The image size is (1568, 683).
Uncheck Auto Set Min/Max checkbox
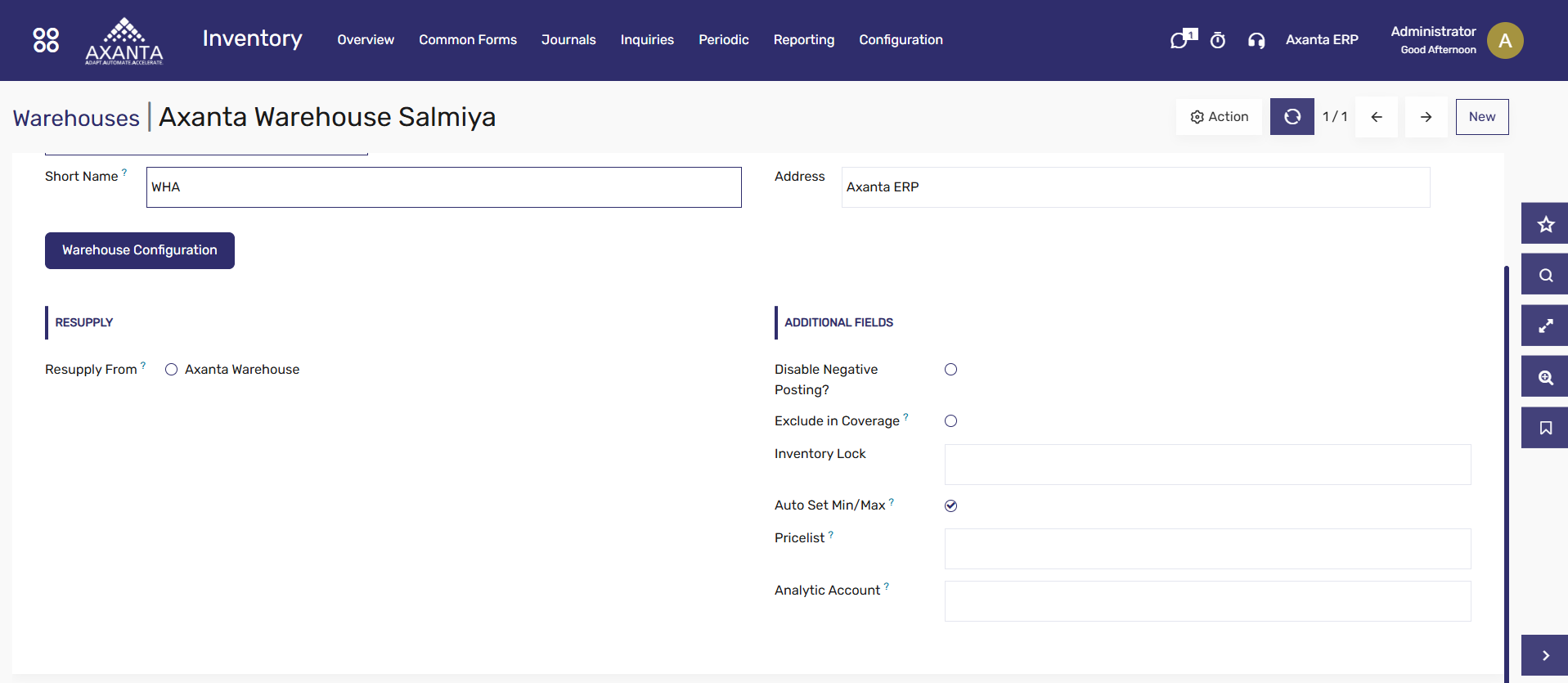[x=950, y=506]
